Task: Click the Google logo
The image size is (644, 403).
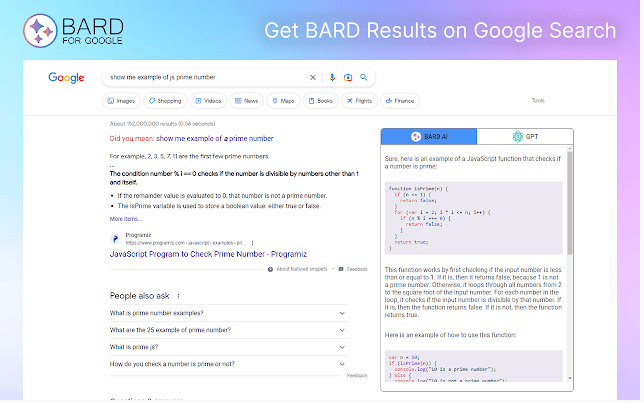Action: point(68,77)
